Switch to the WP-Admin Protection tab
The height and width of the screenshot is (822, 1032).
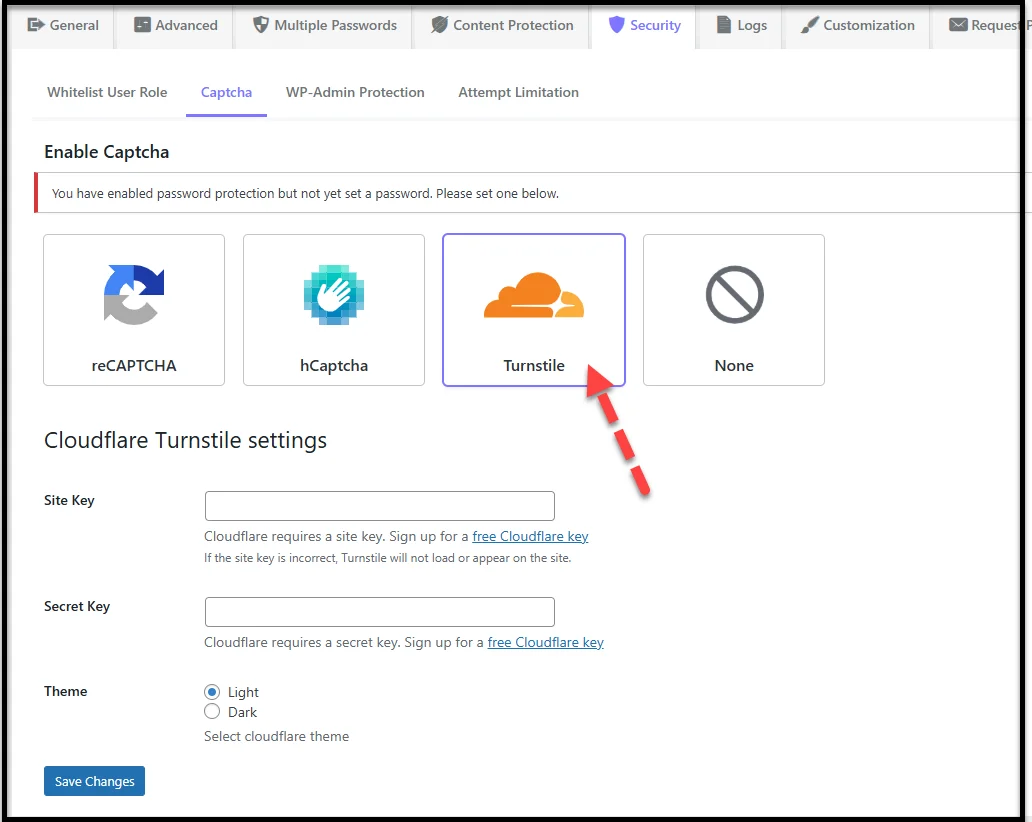click(x=355, y=92)
